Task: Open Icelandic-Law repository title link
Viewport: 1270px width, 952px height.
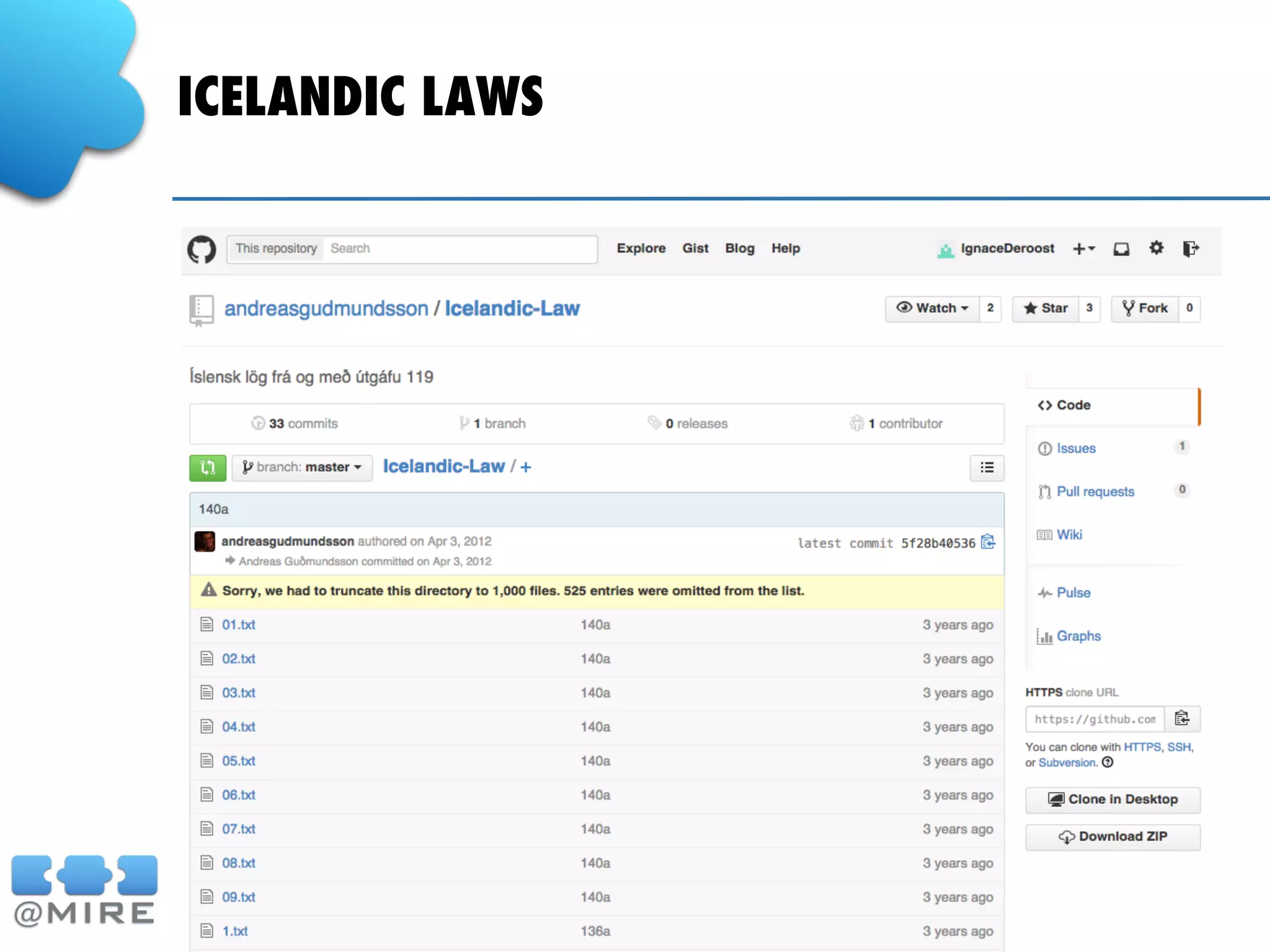Action: 512,309
